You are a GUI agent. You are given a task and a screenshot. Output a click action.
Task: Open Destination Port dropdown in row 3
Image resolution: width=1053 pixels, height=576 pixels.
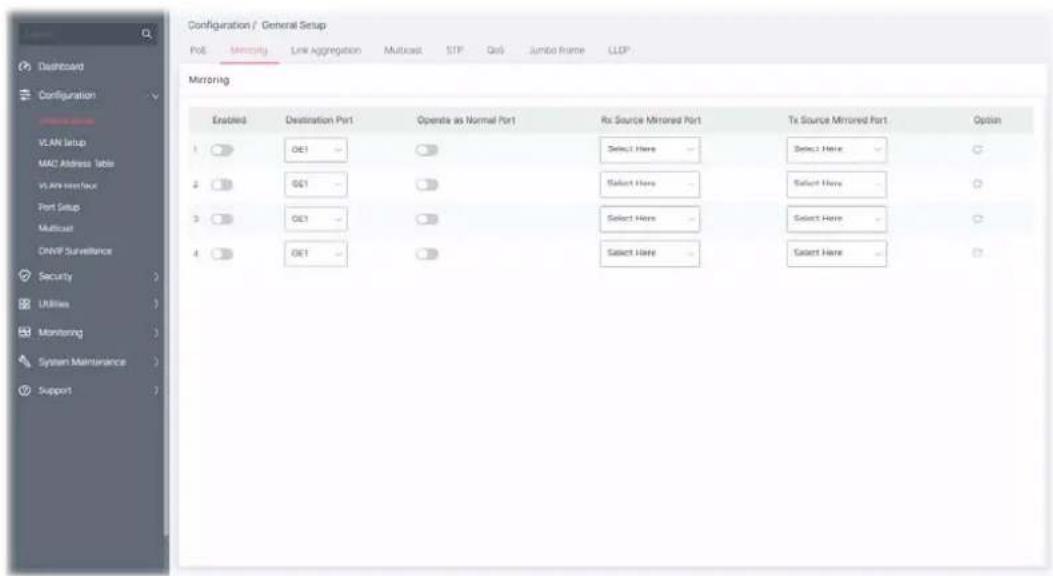click(x=316, y=219)
